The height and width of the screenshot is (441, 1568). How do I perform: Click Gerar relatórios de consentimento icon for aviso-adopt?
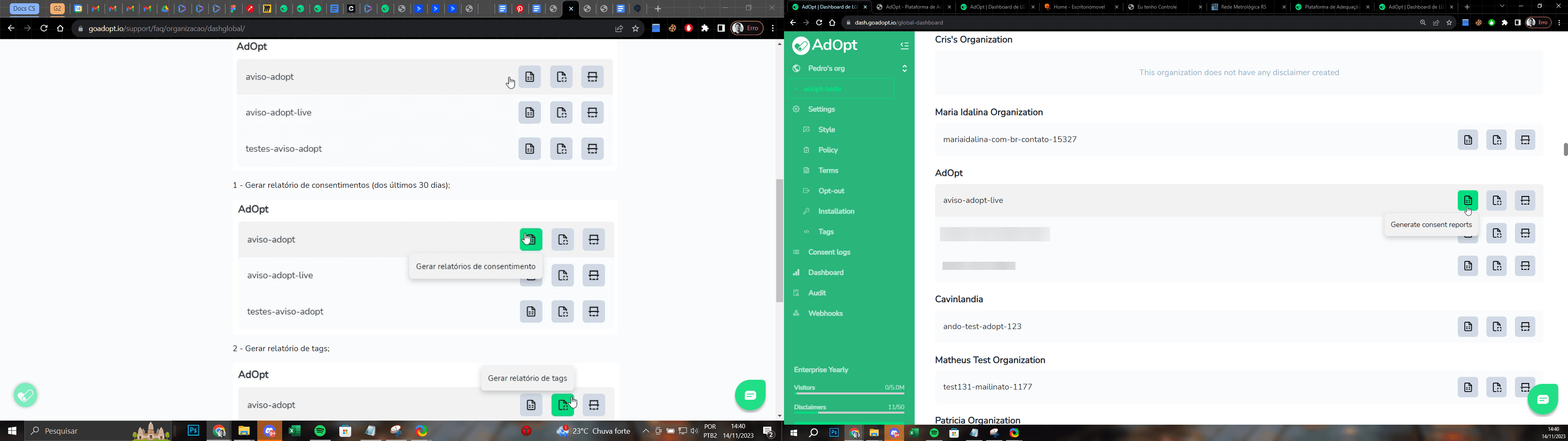pyautogui.click(x=530, y=239)
